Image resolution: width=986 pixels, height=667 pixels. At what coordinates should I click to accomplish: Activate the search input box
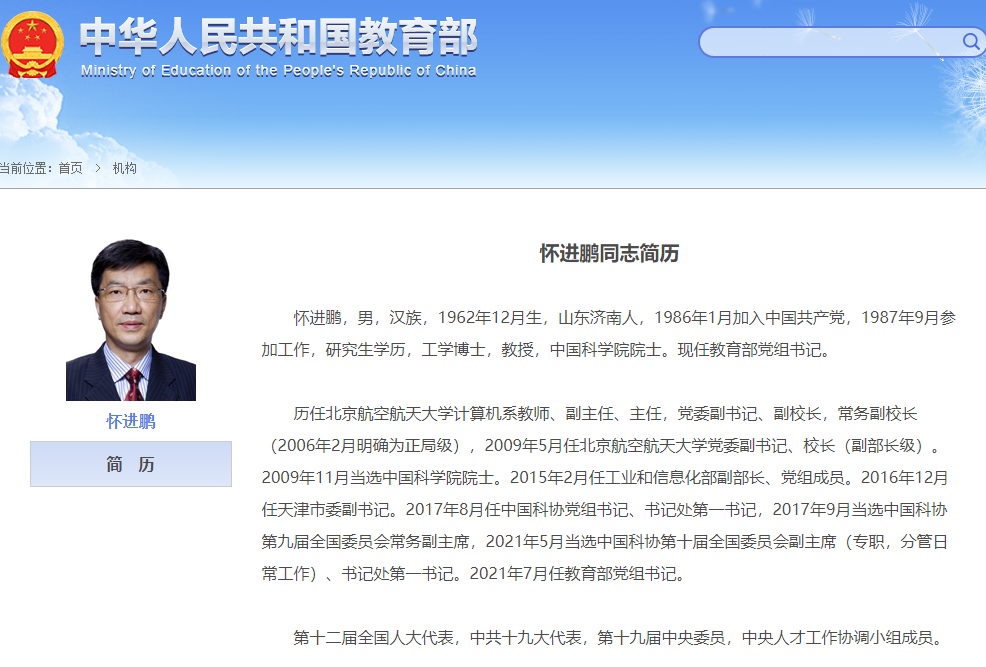830,42
